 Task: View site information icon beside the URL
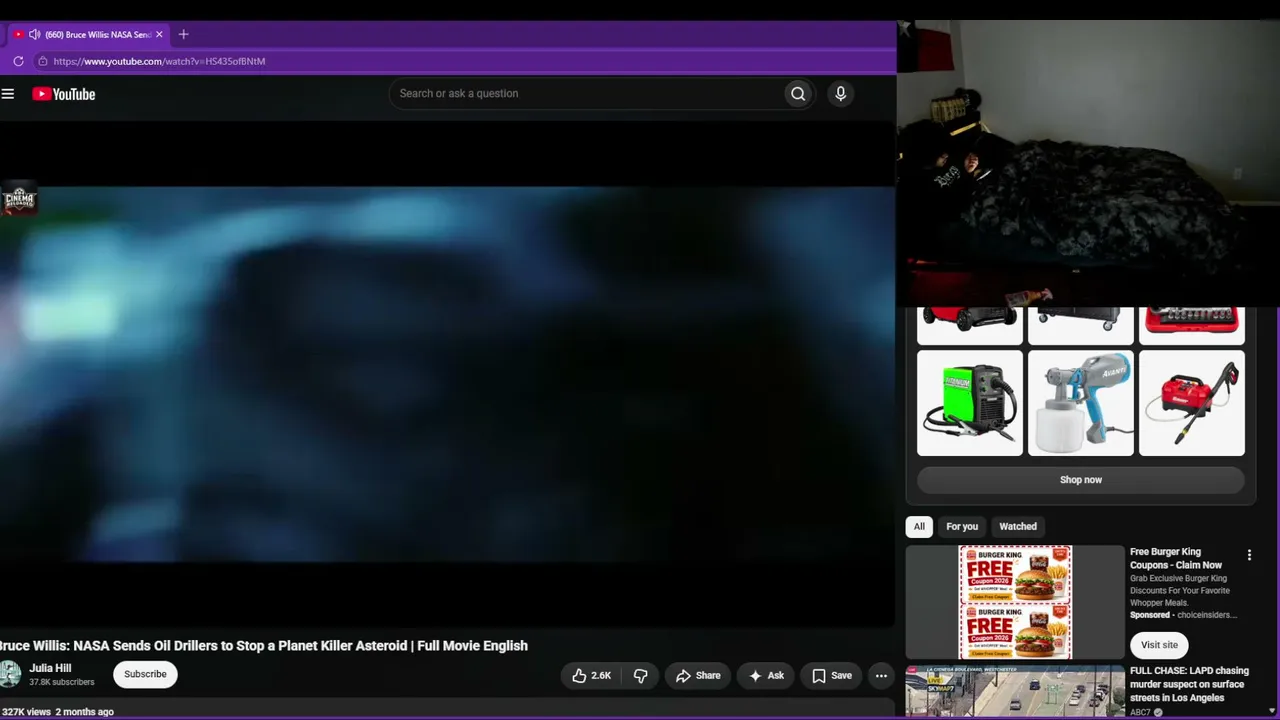pyautogui.click(x=42, y=61)
